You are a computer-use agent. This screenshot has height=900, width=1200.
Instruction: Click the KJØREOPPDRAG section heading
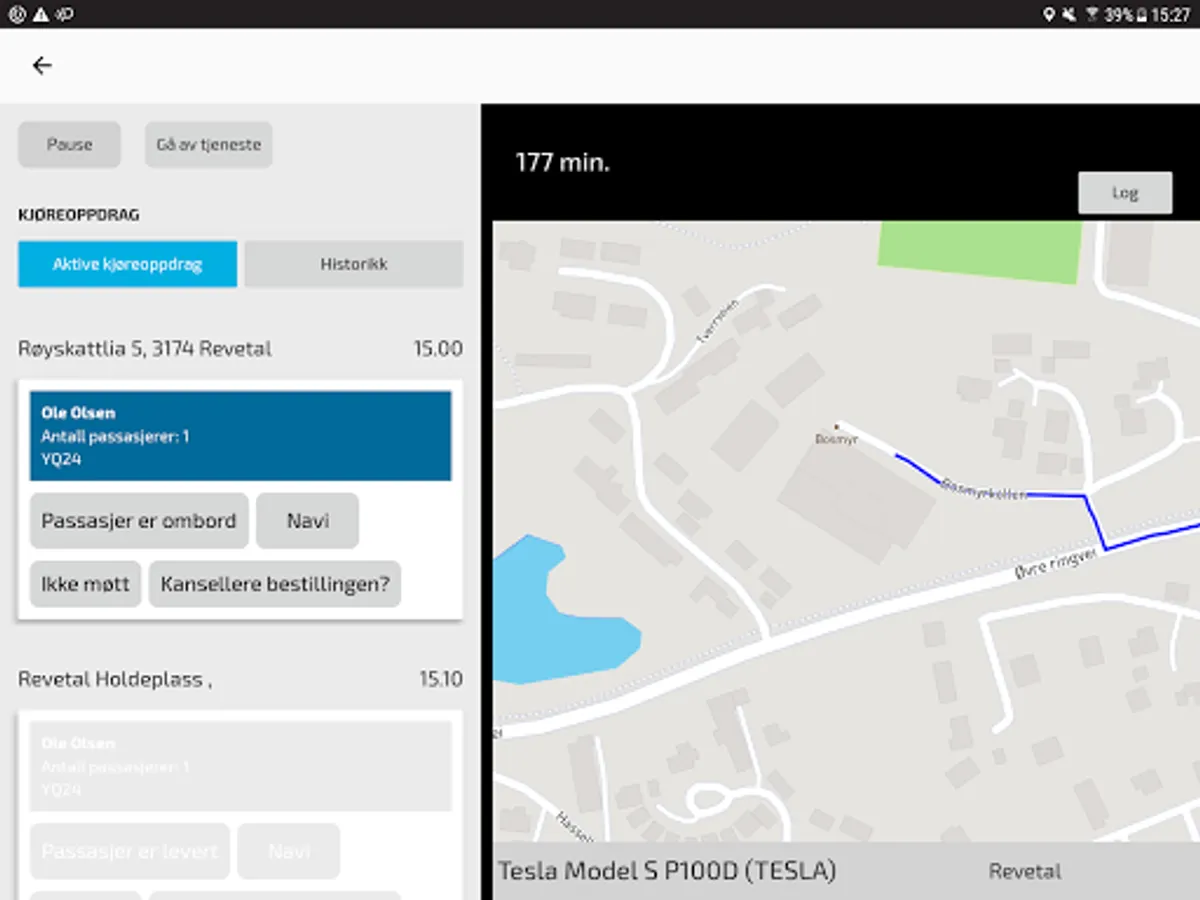coord(79,215)
